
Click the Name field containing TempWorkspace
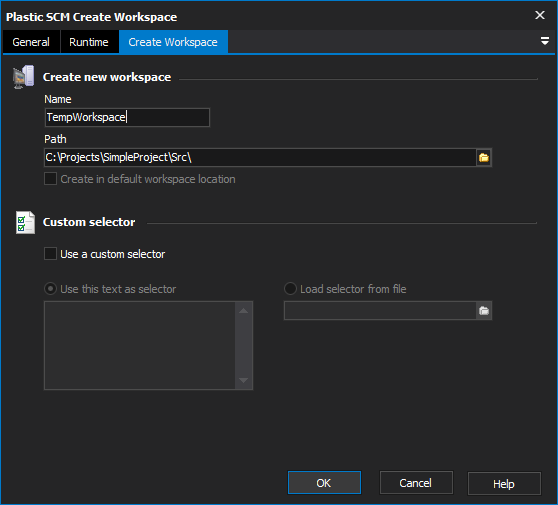click(x=127, y=117)
